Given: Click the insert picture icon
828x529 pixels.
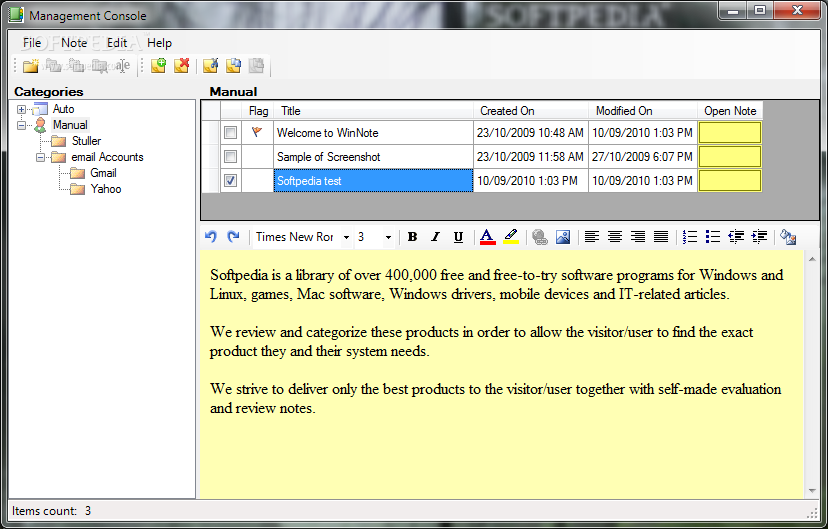Looking at the screenshot, I should point(563,237).
